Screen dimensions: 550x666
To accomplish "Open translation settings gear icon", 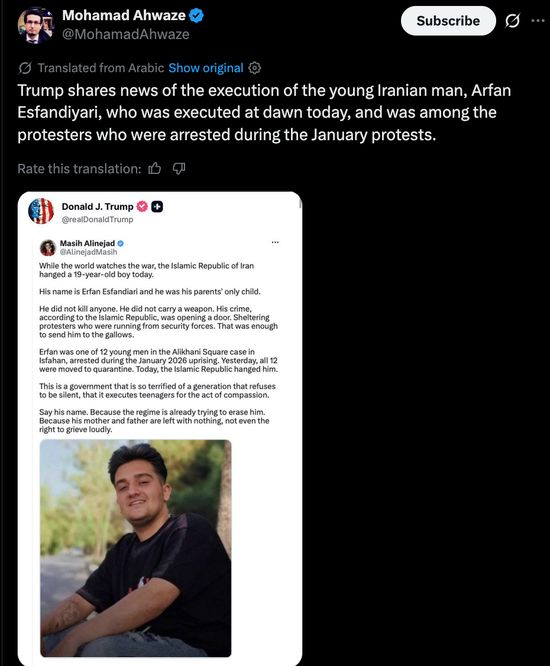I will pos(254,68).
